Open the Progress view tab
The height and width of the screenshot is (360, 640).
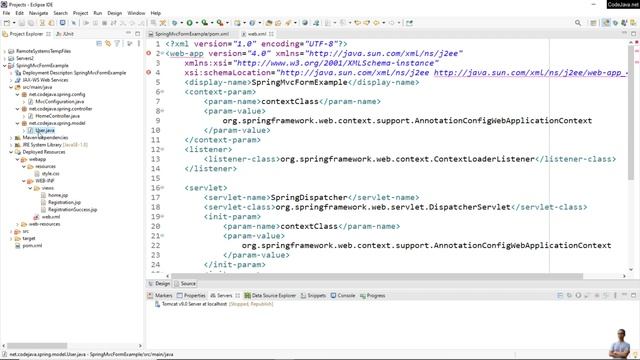click(373, 296)
